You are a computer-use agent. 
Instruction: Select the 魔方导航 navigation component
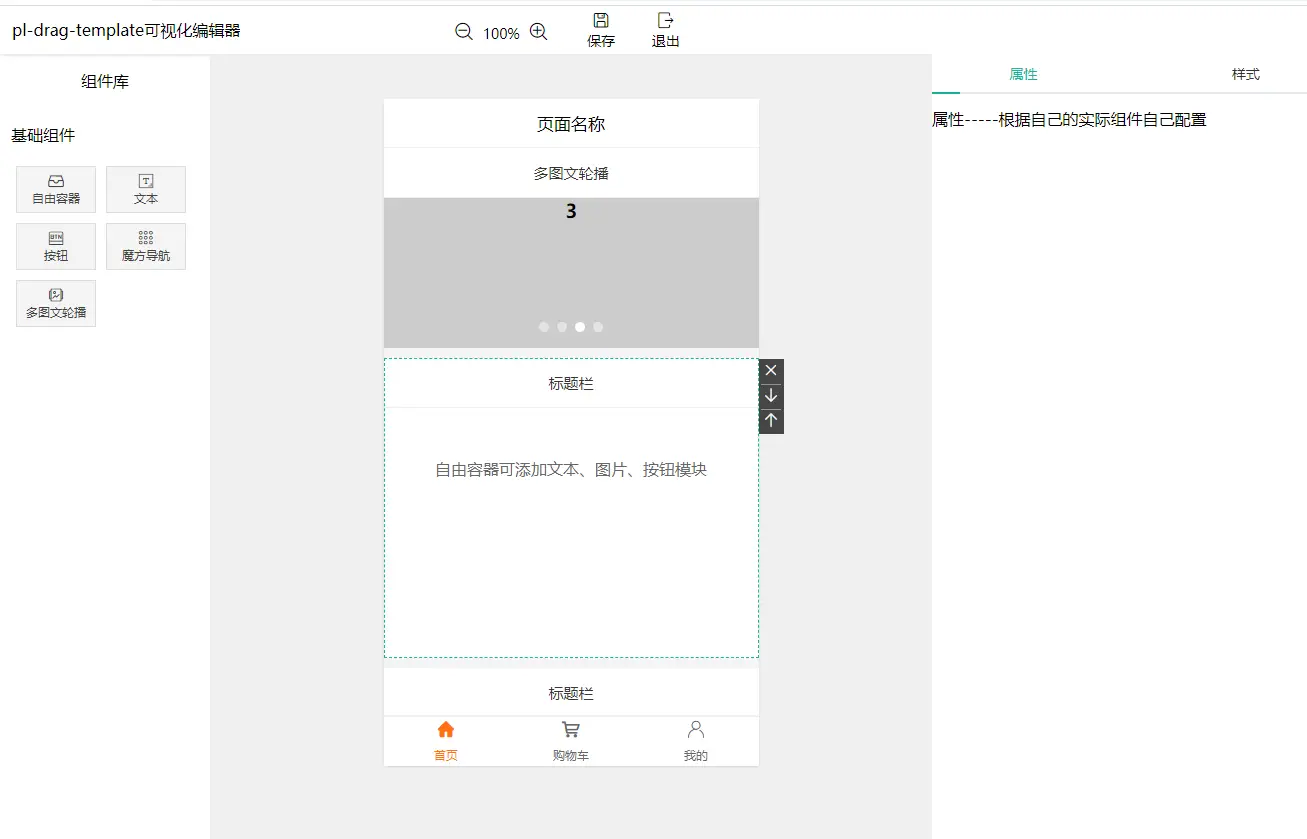(x=146, y=246)
